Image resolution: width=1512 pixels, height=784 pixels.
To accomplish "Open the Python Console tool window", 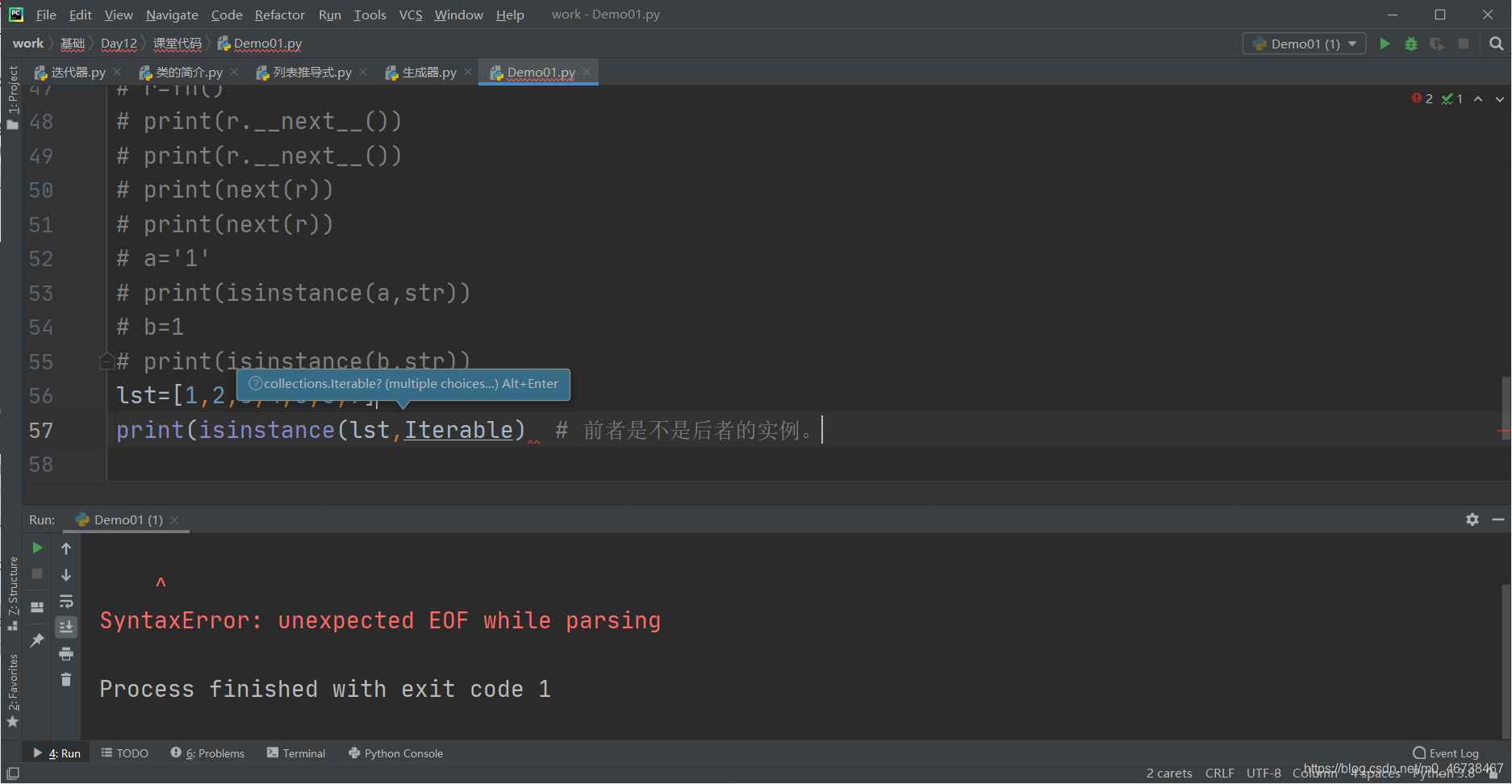I will [395, 753].
